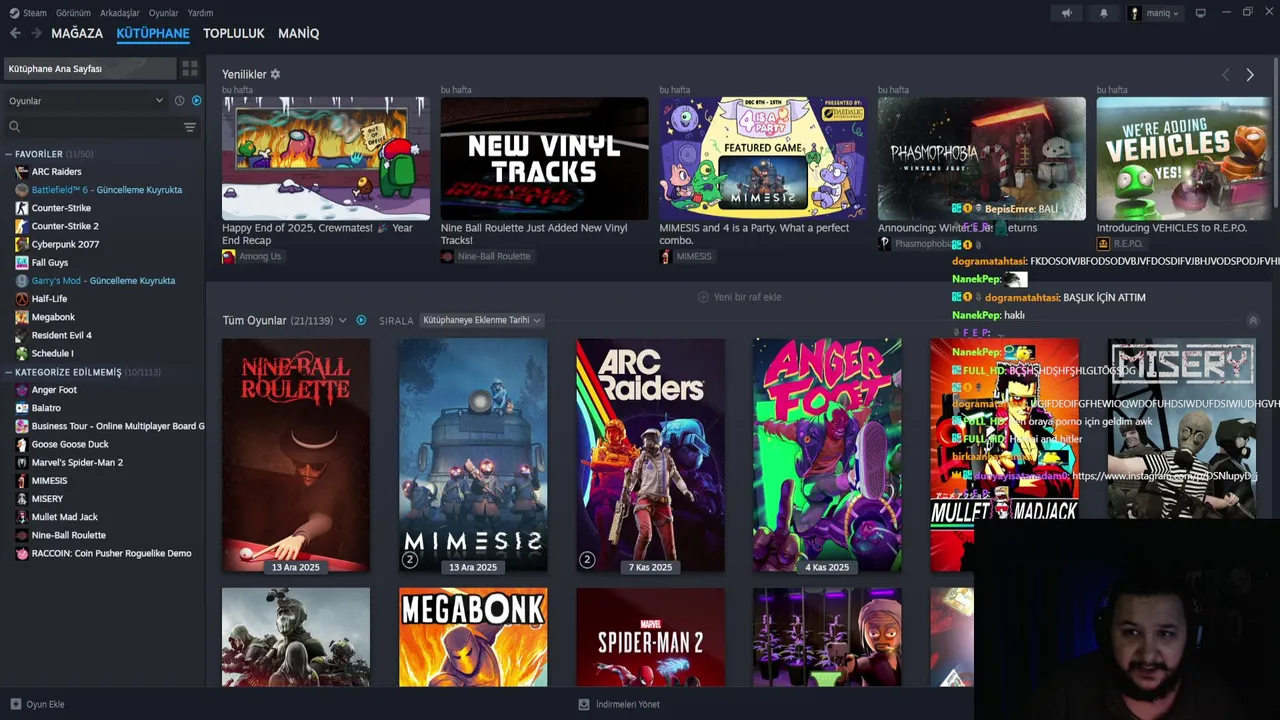Go back with the navigation back arrow
This screenshot has height=720, width=1280.
point(15,33)
